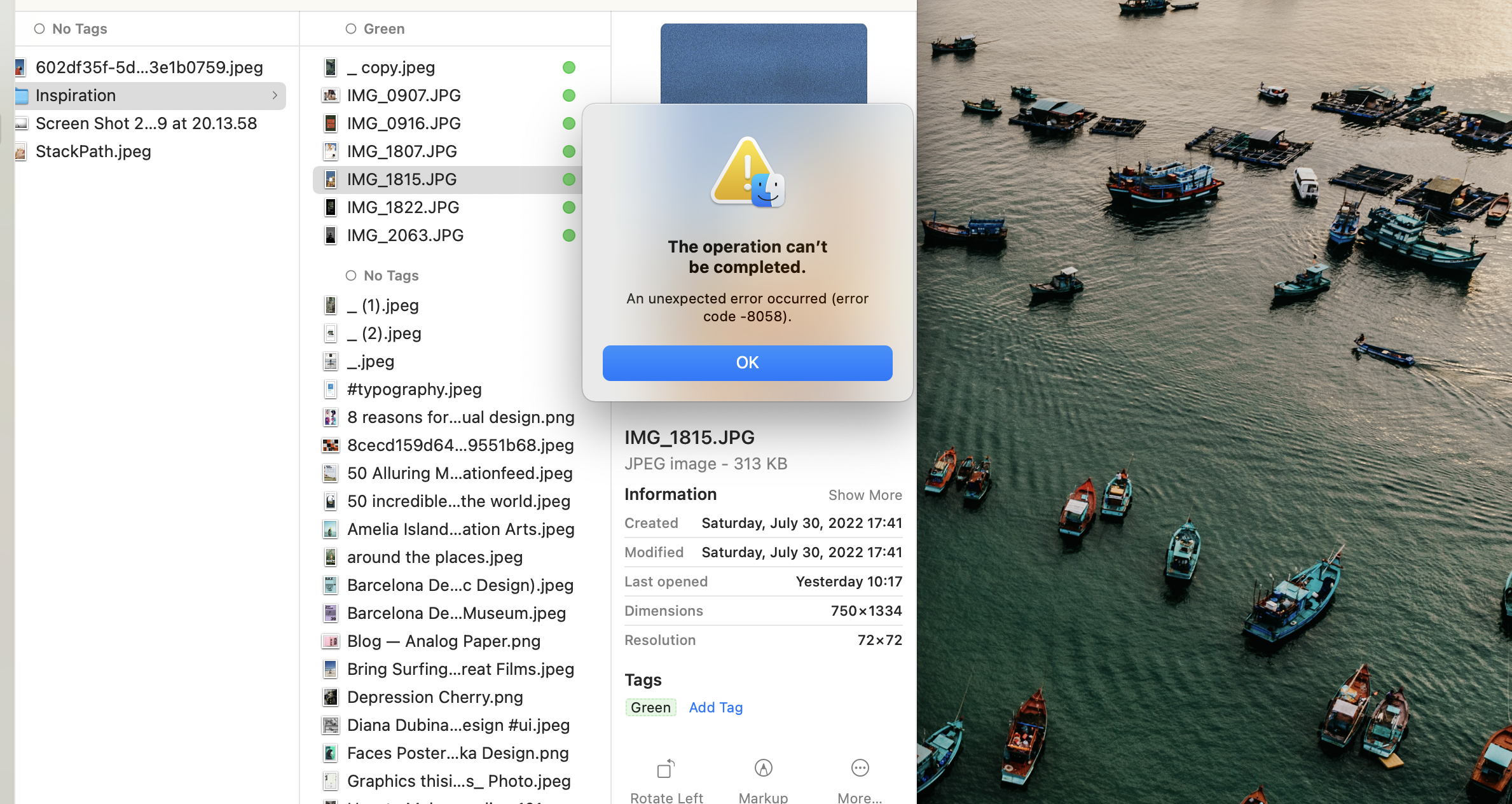Click the Add Tag link
1512x804 pixels.
[715, 707]
